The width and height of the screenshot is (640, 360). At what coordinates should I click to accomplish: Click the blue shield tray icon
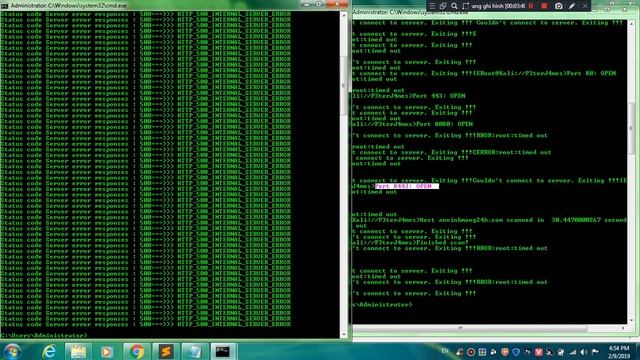516,352
